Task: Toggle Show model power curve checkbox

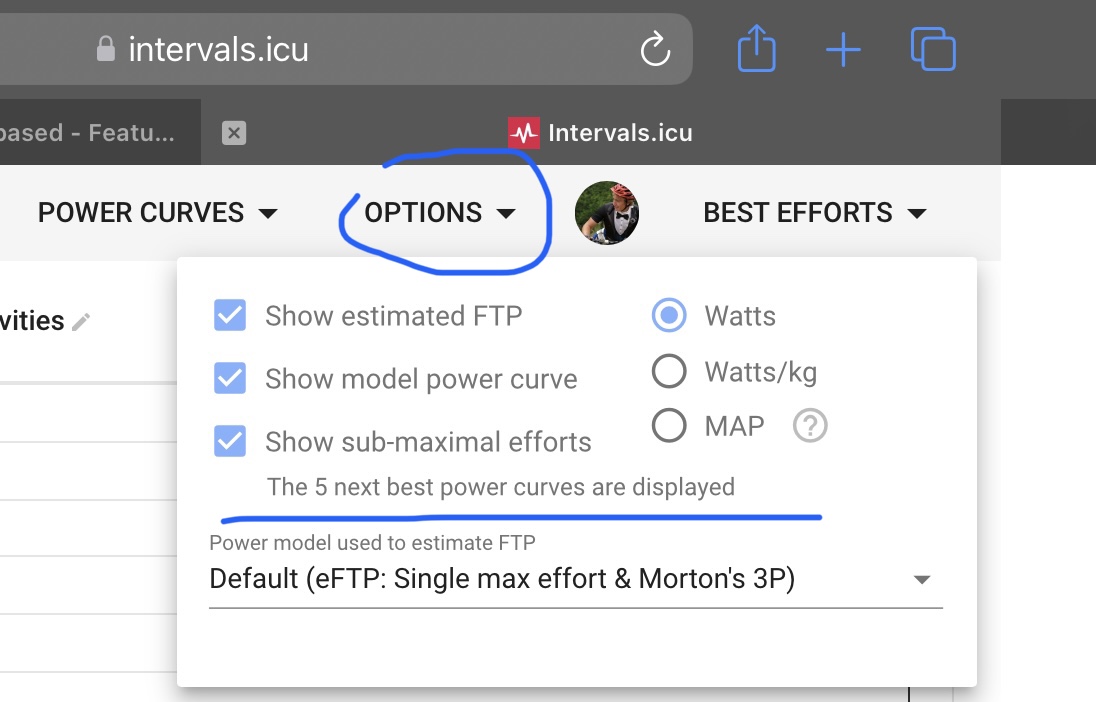Action: pos(230,378)
